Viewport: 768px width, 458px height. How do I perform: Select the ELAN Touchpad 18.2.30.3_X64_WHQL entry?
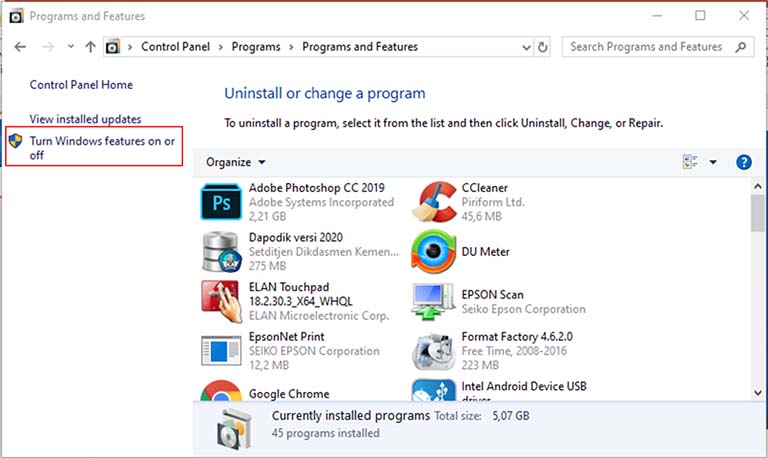(301, 294)
